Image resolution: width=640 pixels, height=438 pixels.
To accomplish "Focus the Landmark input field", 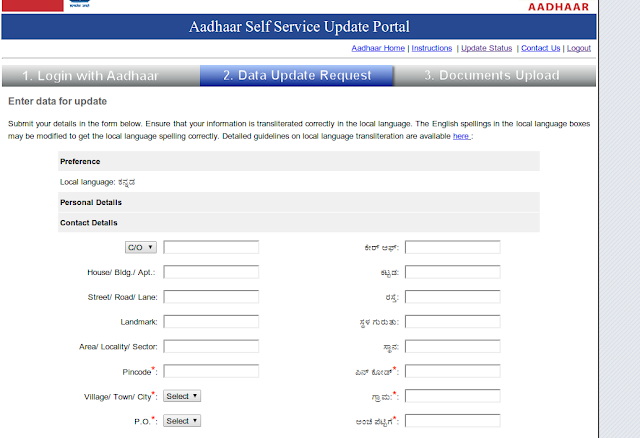I will pos(211,322).
